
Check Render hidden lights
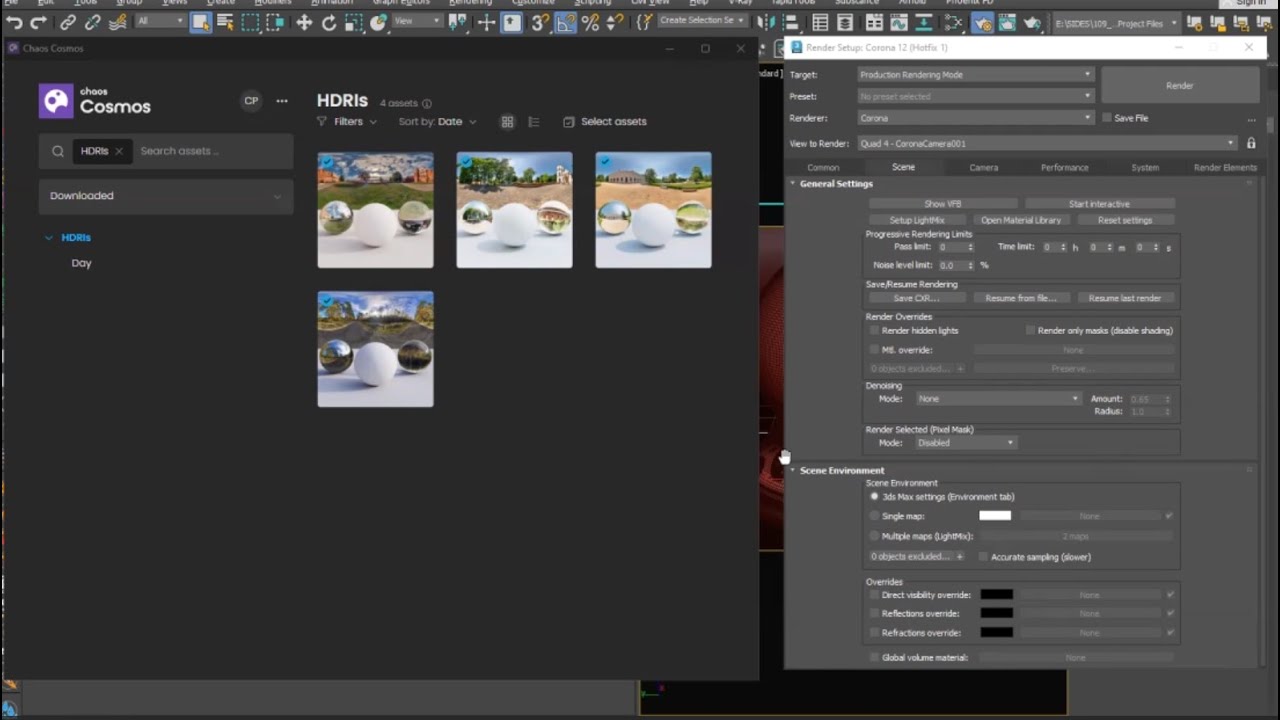(x=874, y=330)
